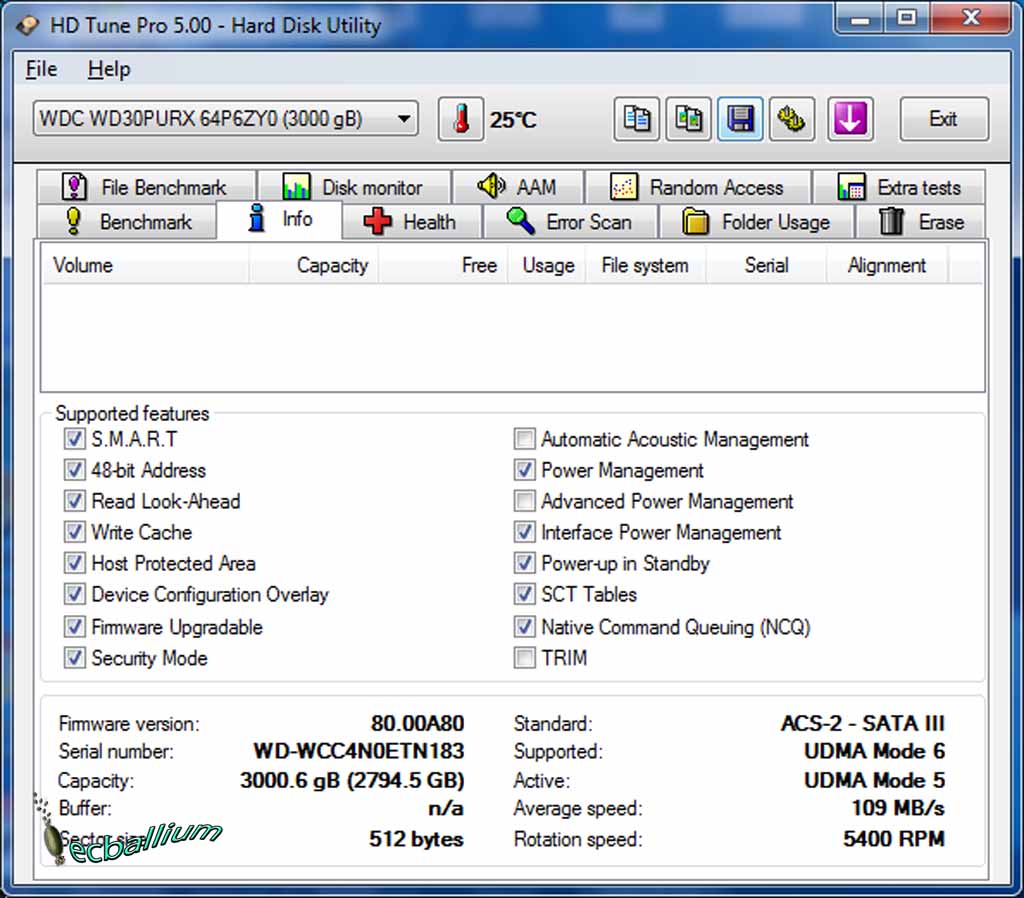Click the File system column header
This screenshot has width=1024, height=898.
644,265
